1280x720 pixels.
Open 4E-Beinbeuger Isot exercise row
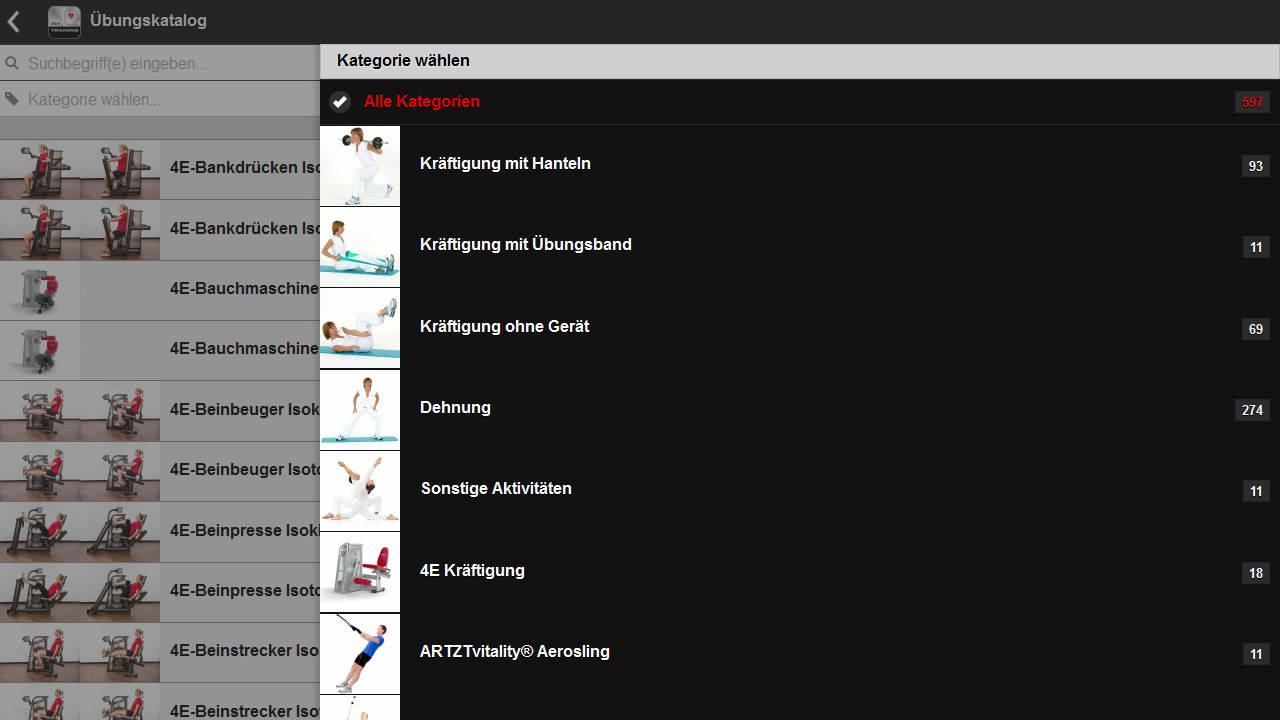tap(160, 472)
